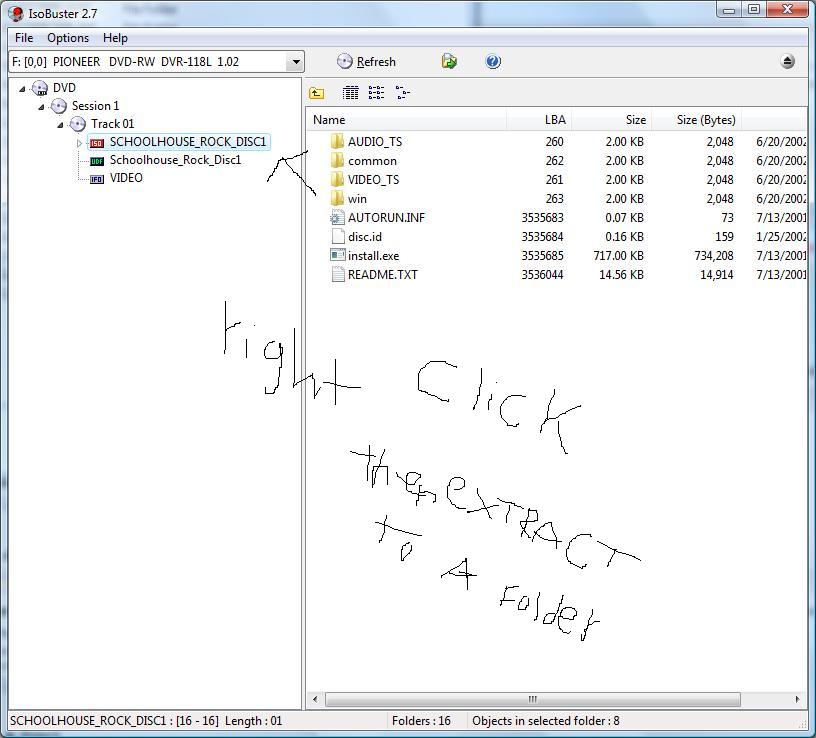Click the disc.id file icon
816x738 pixels.
coord(337,236)
